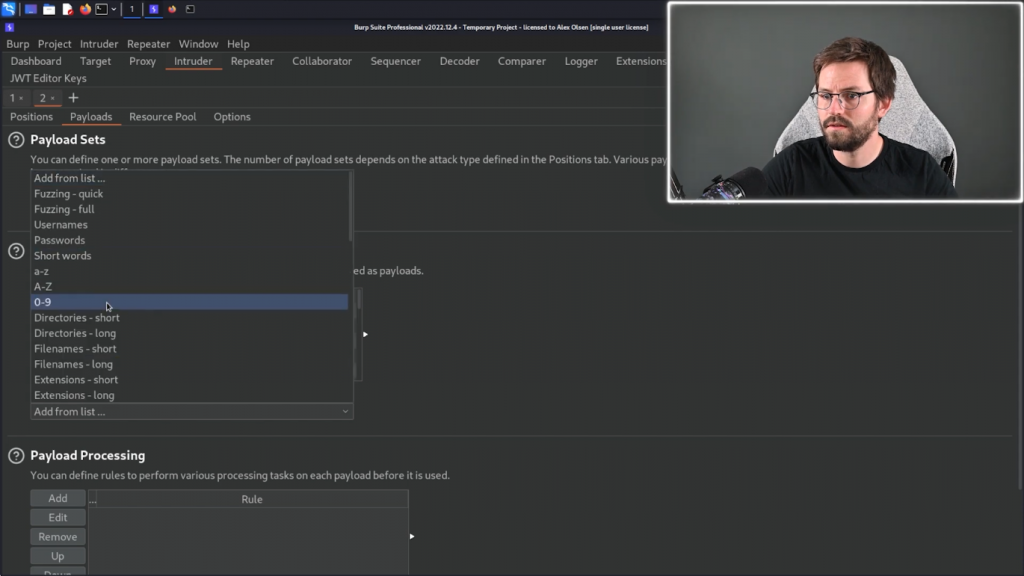Launch Firefox from the panel launcher
Viewport: 1024px width, 576px height.
(x=86, y=9)
